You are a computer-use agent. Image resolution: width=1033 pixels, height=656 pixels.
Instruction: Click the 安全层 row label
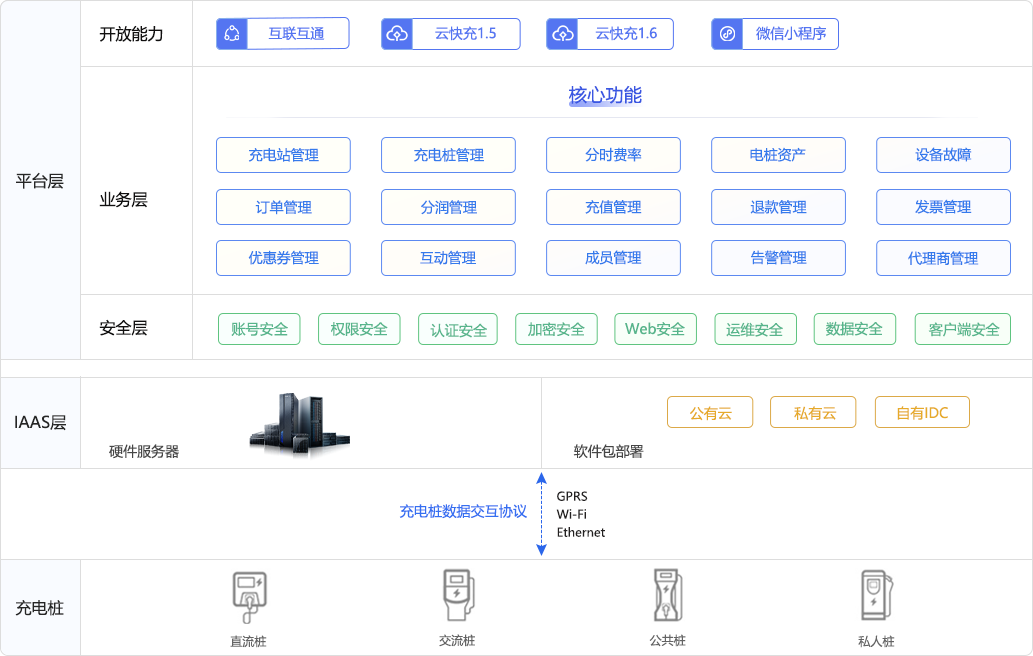click(123, 328)
